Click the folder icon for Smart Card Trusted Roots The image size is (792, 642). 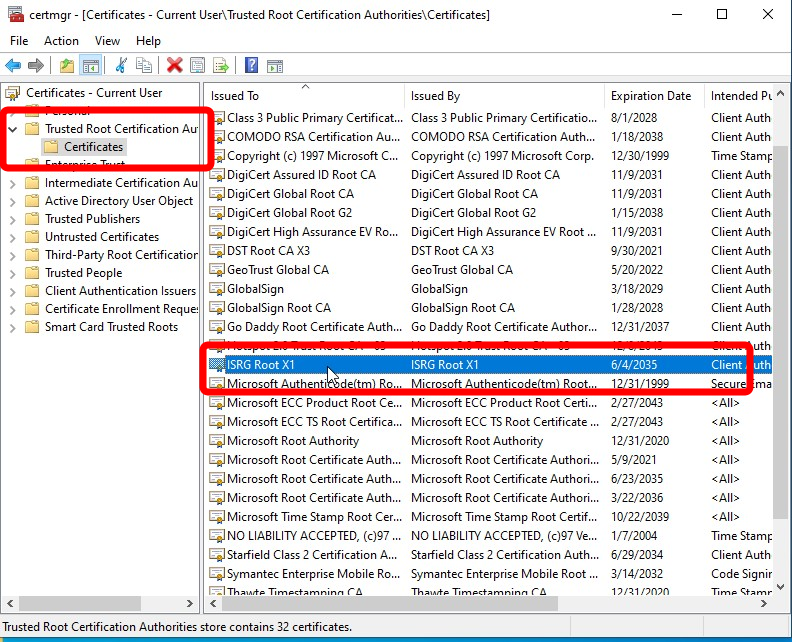click(32, 327)
